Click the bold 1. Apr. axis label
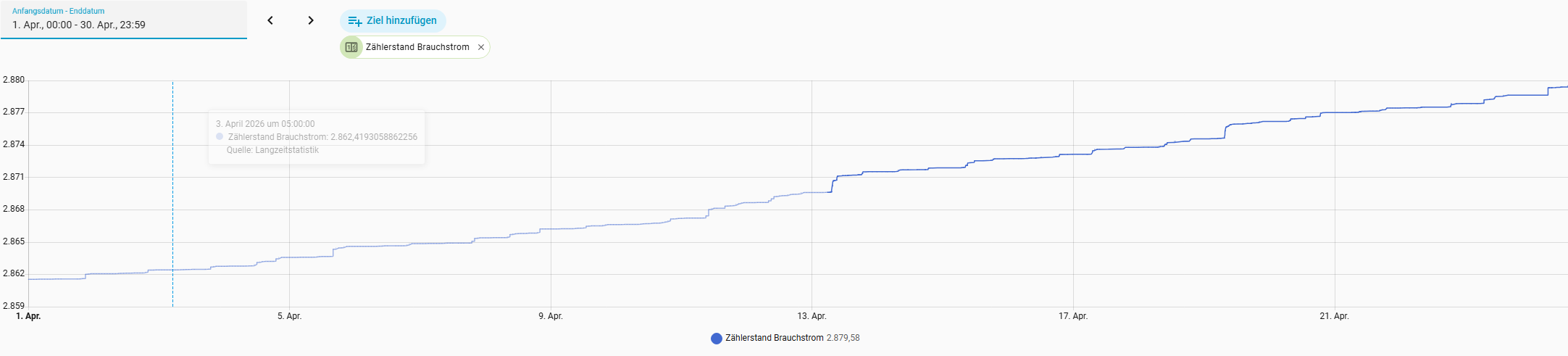This screenshot has height=356, width=1568. (x=28, y=316)
